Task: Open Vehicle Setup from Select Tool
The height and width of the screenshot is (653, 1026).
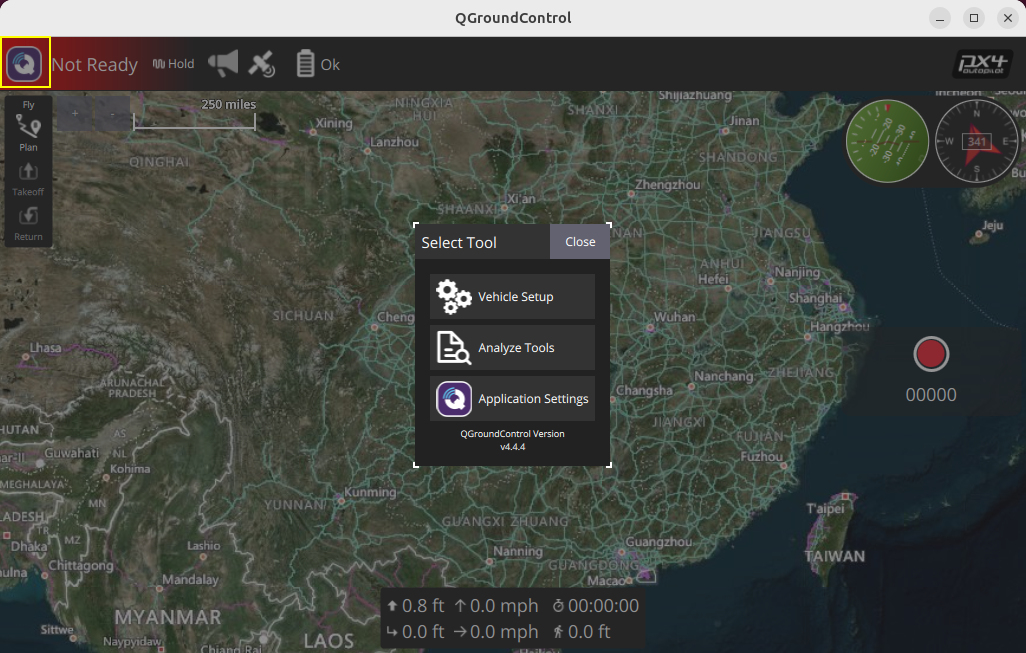Action: tap(512, 296)
